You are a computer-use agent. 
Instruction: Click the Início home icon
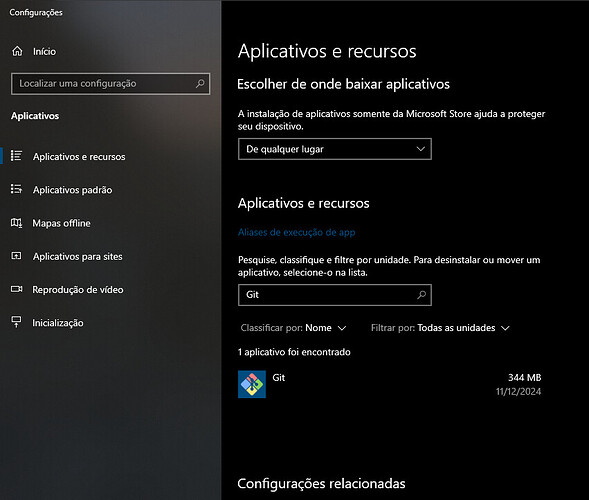pyautogui.click(x=17, y=51)
